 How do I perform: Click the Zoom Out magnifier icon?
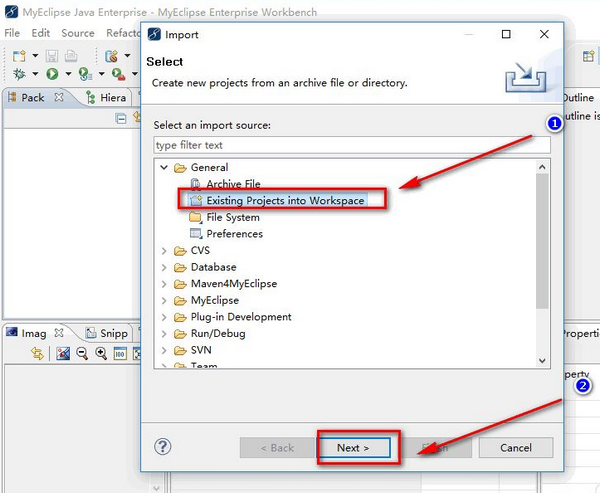point(82,354)
